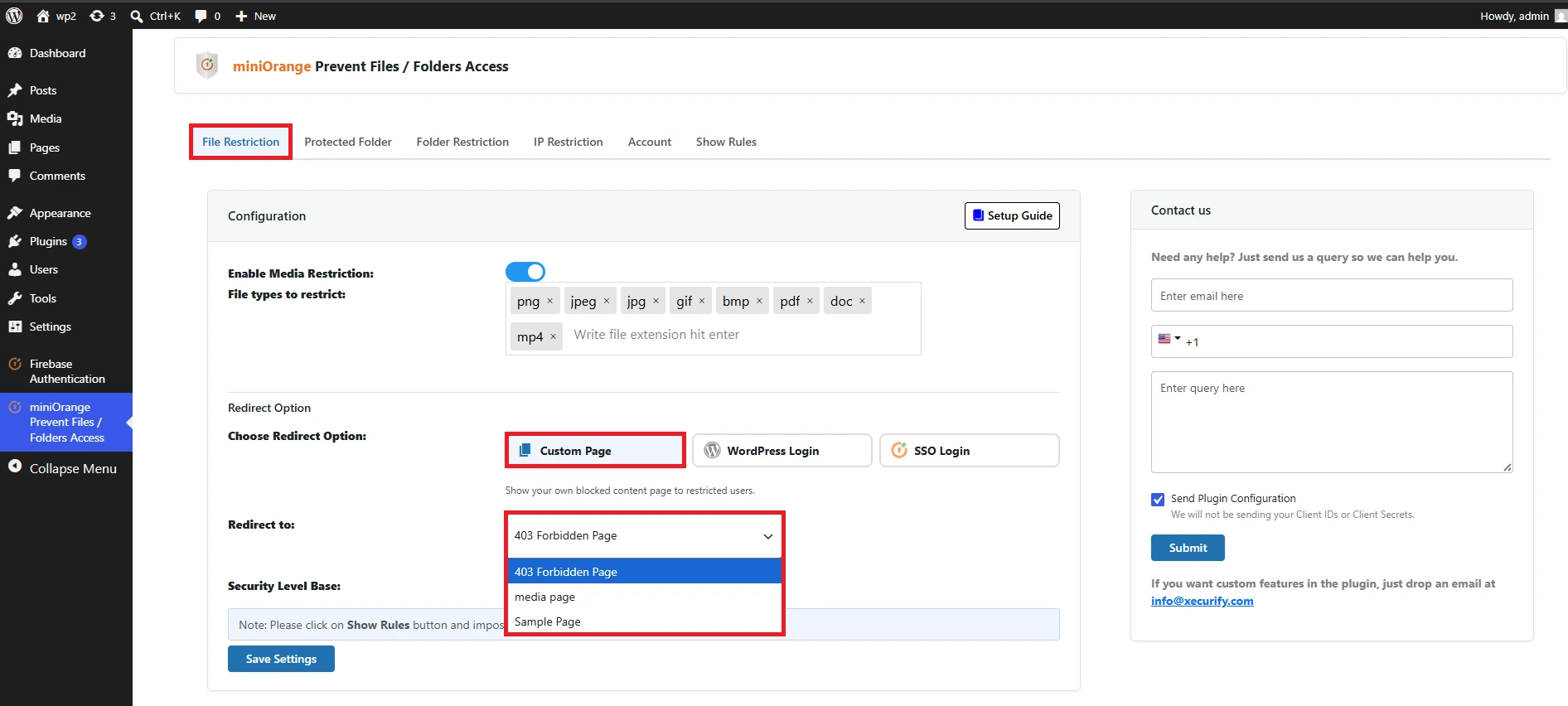1568x706 pixels.
Task: Select SSO Login redirect option
Action: coord(970,450)
